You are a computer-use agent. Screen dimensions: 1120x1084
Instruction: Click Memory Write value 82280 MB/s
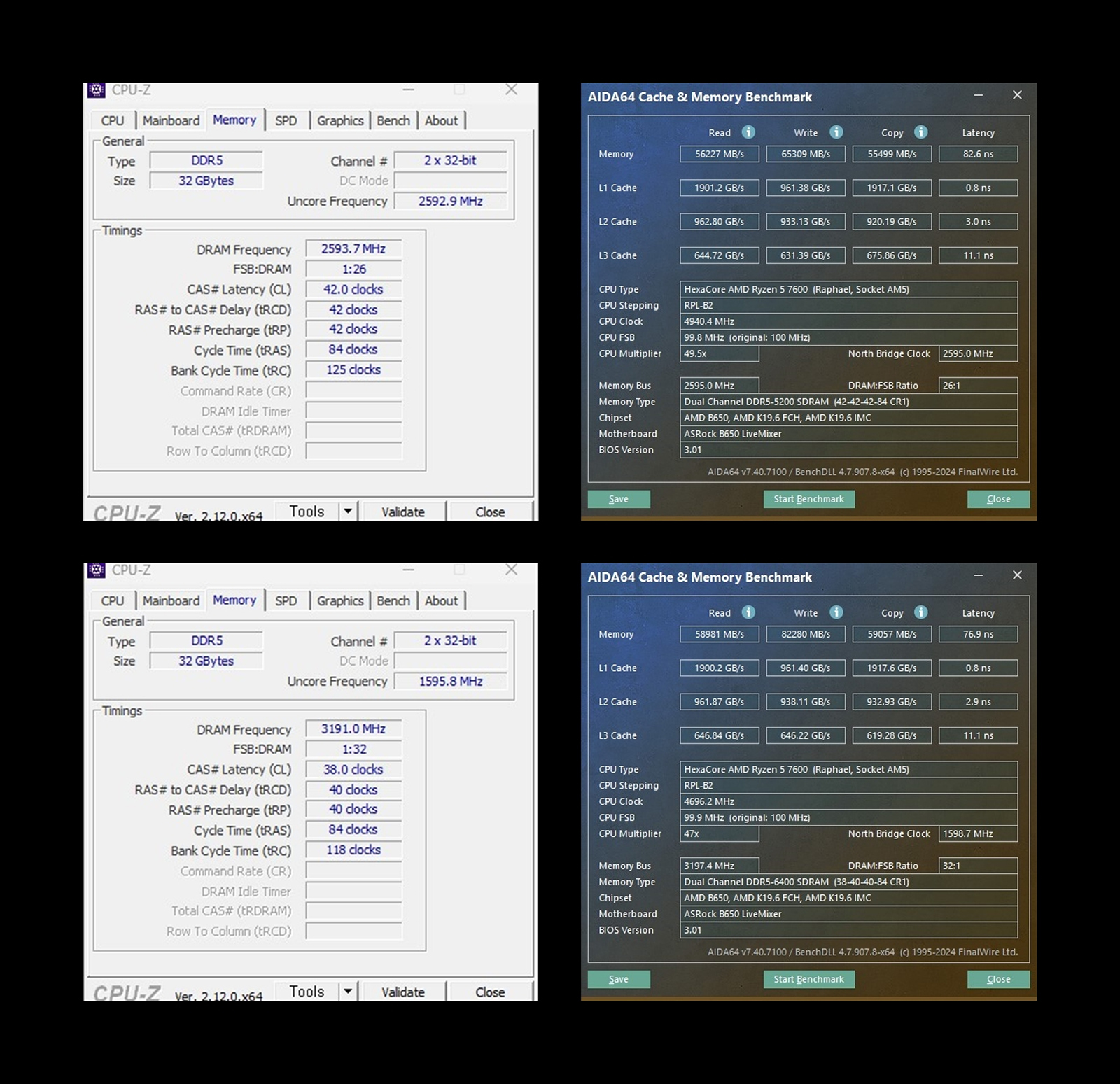tap(806, 634)
